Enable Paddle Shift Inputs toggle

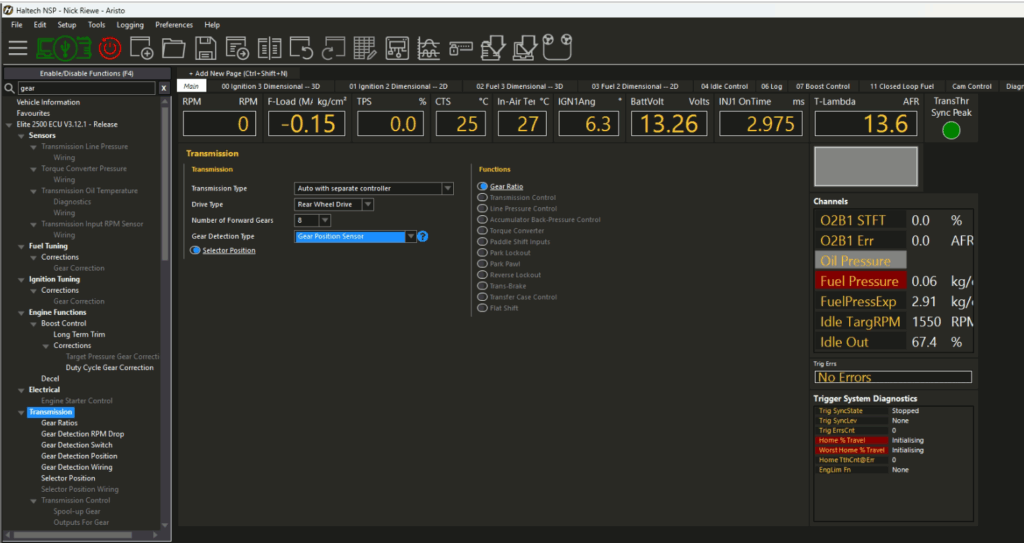[x=483, y=242]
